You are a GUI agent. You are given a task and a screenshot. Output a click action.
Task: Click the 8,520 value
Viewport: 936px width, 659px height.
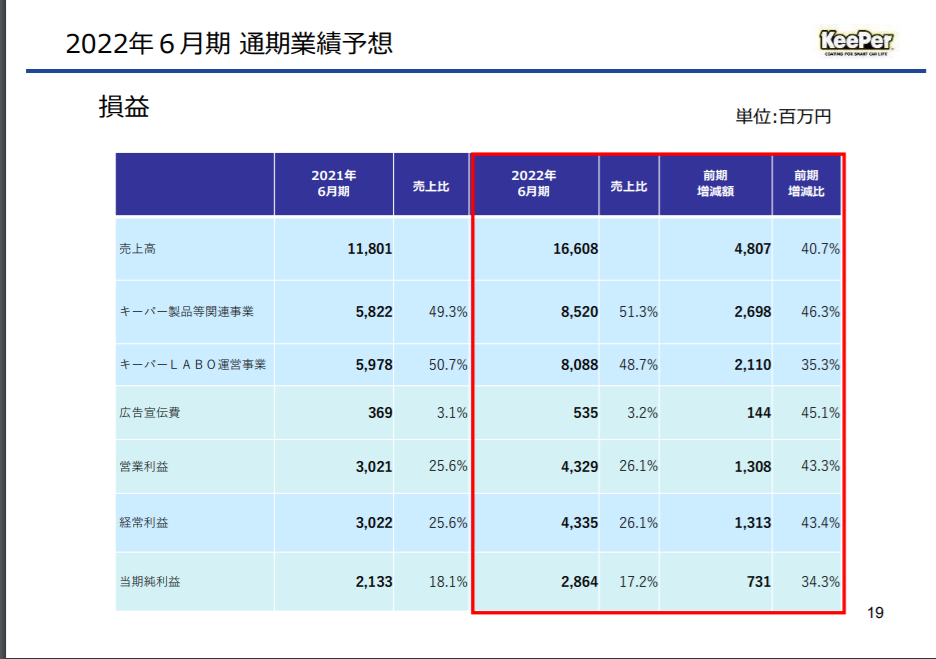pos(579,312)
